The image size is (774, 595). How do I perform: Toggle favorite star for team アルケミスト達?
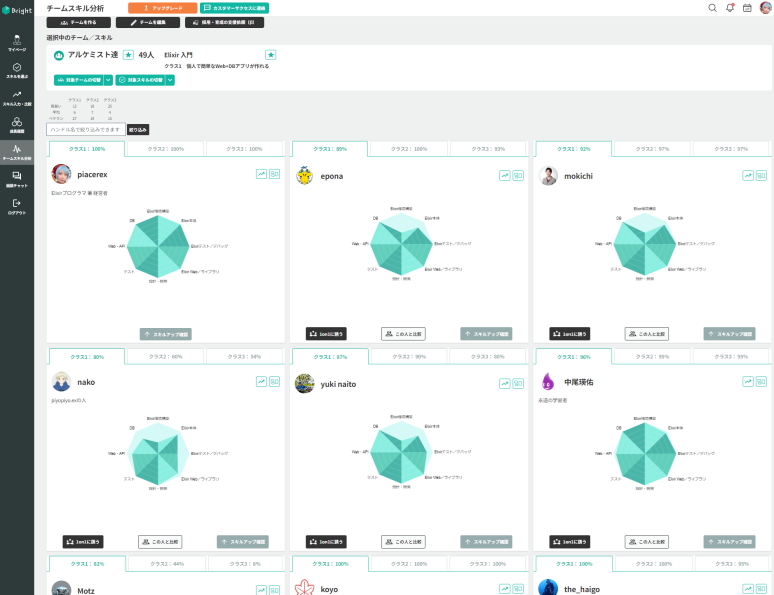click(128, 55)
